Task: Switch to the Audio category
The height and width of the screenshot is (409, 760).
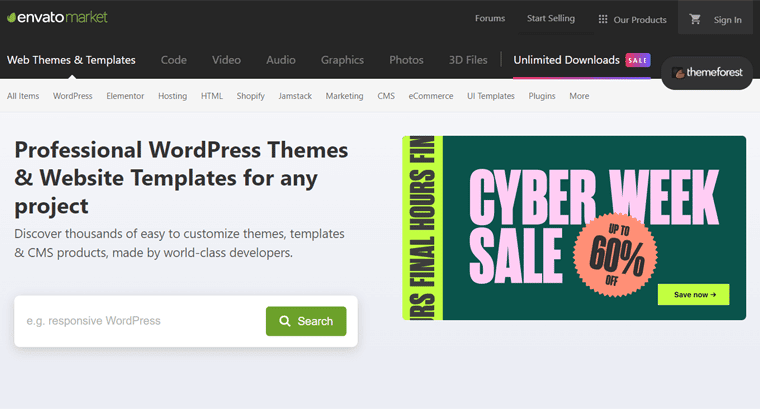Action: (x=281, y=60)
